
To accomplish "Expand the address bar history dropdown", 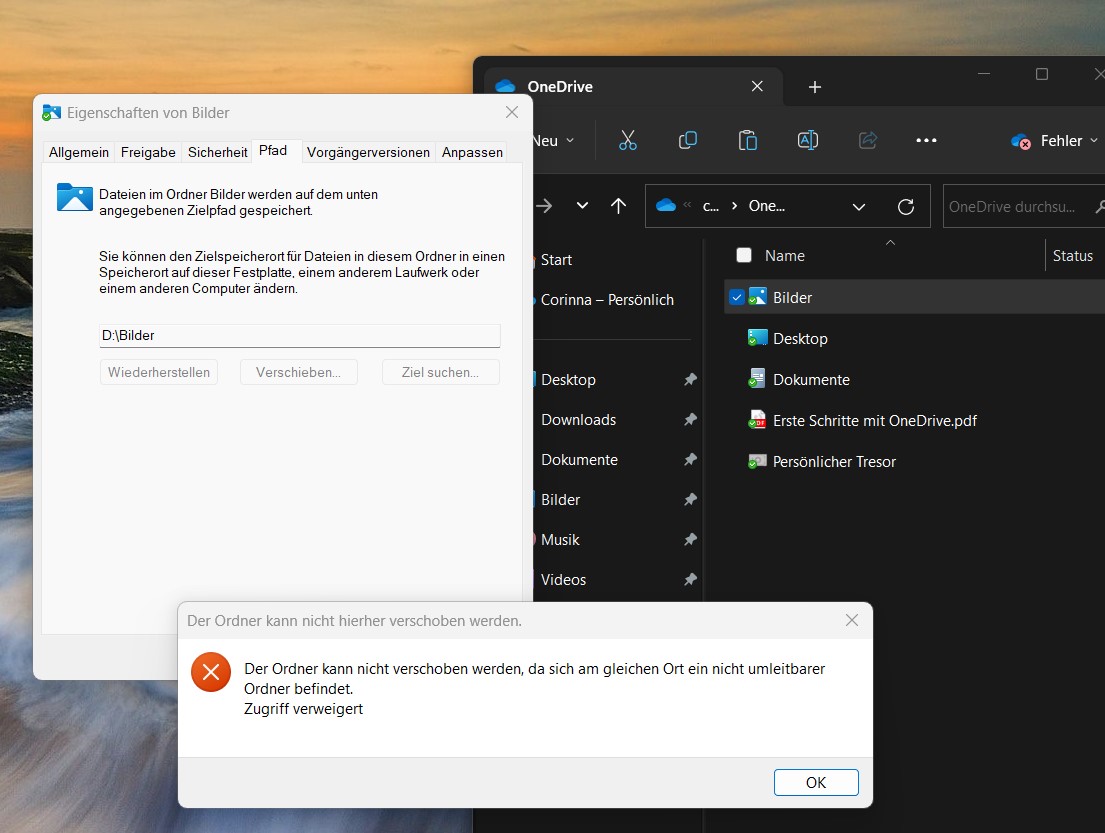I will coord(858,206).
